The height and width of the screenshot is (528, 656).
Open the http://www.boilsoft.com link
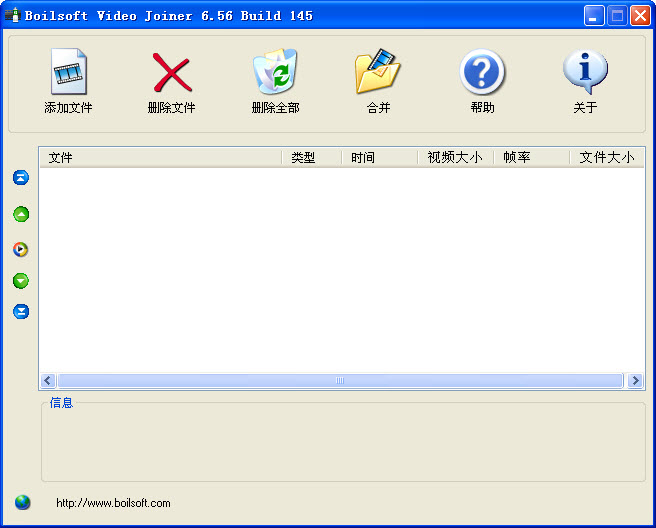coord(113,503)
